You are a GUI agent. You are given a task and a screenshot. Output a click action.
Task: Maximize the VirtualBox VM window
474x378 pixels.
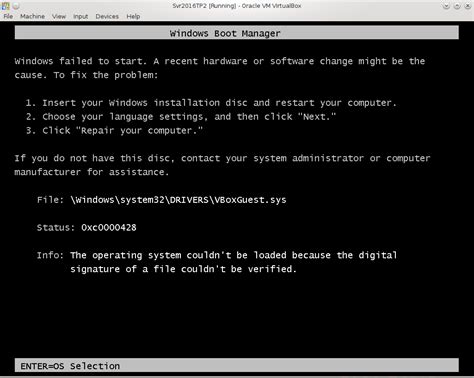pos(457,6)
